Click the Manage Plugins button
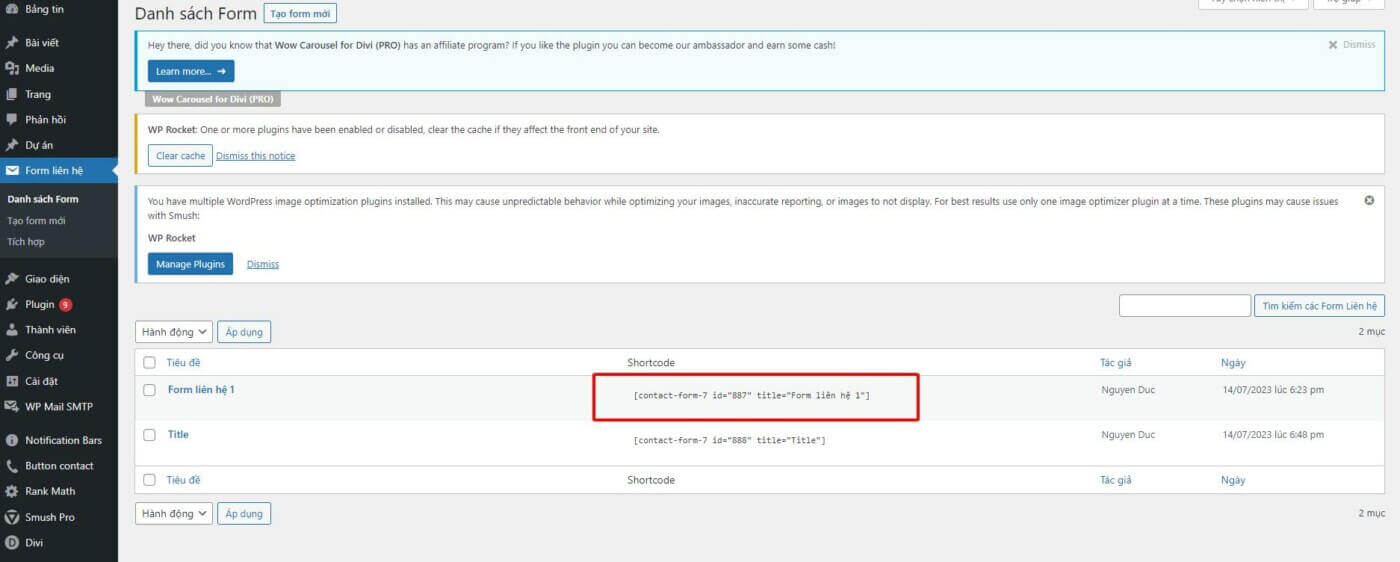This screenshot has width=1400, height=562. 191,264
